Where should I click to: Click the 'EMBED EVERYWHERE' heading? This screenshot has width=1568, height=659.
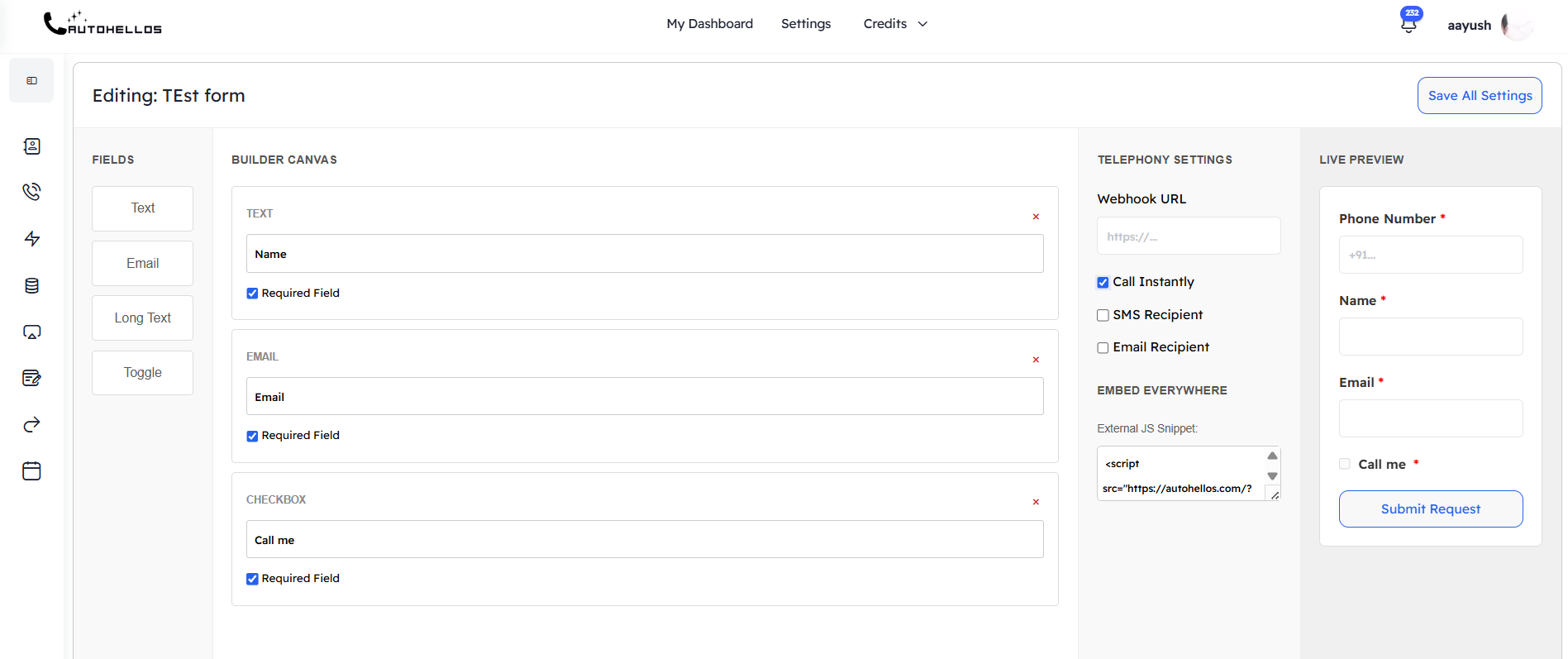[x=1162, y=391]
